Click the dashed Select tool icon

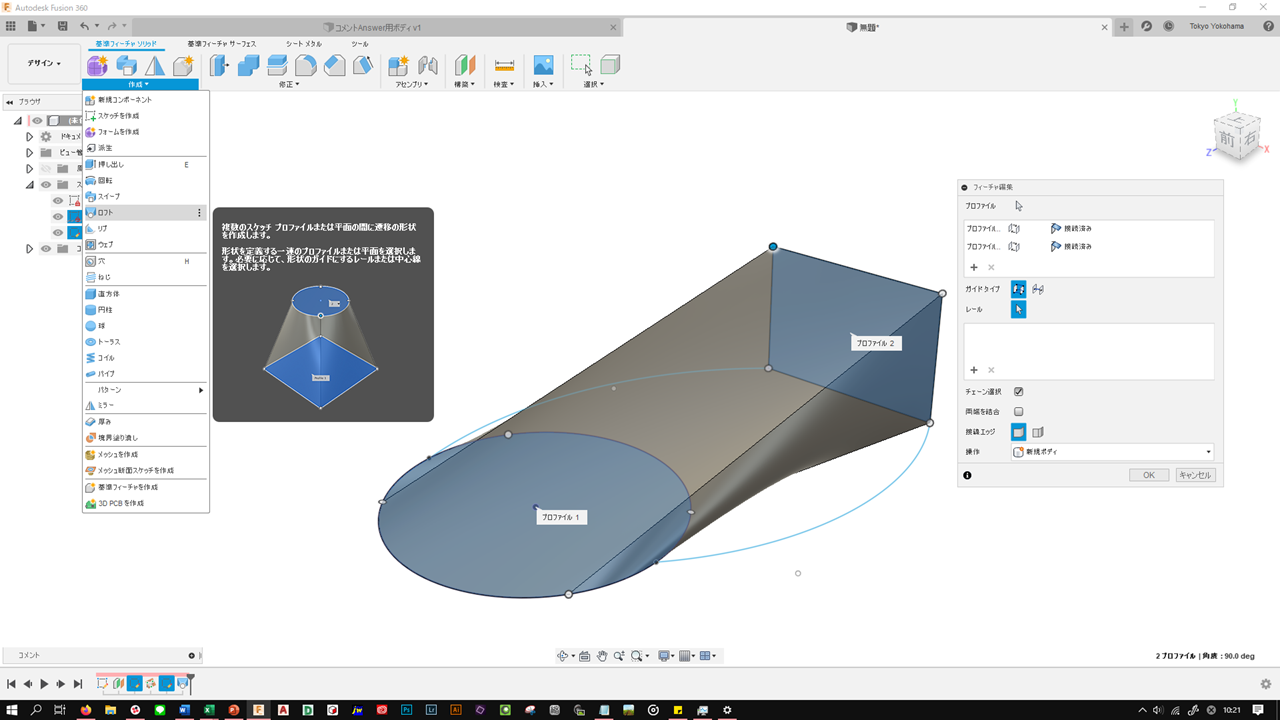pos(581,65)
